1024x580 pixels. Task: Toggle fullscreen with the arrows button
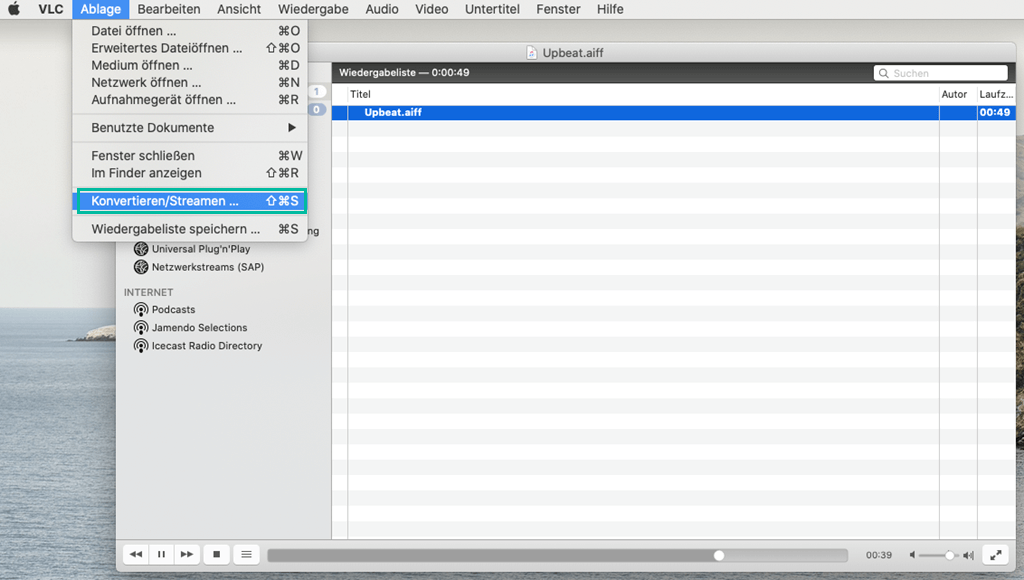coord(996,555)
